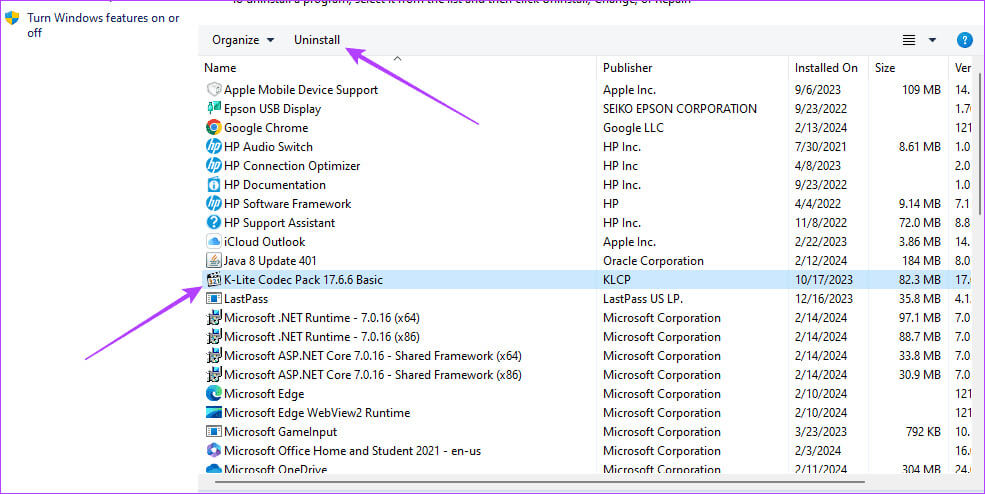Click Google LLC publisher cell
Image resolution: width=985 pixels, height=494 pixels.
pyautogui.click(x=633, y=128)
